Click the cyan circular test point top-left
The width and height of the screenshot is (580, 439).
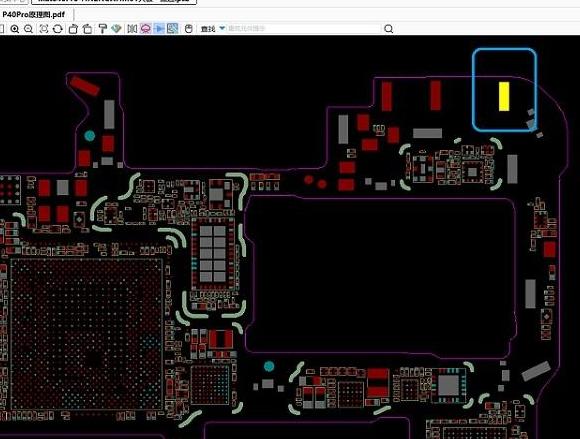pos(90,136)
